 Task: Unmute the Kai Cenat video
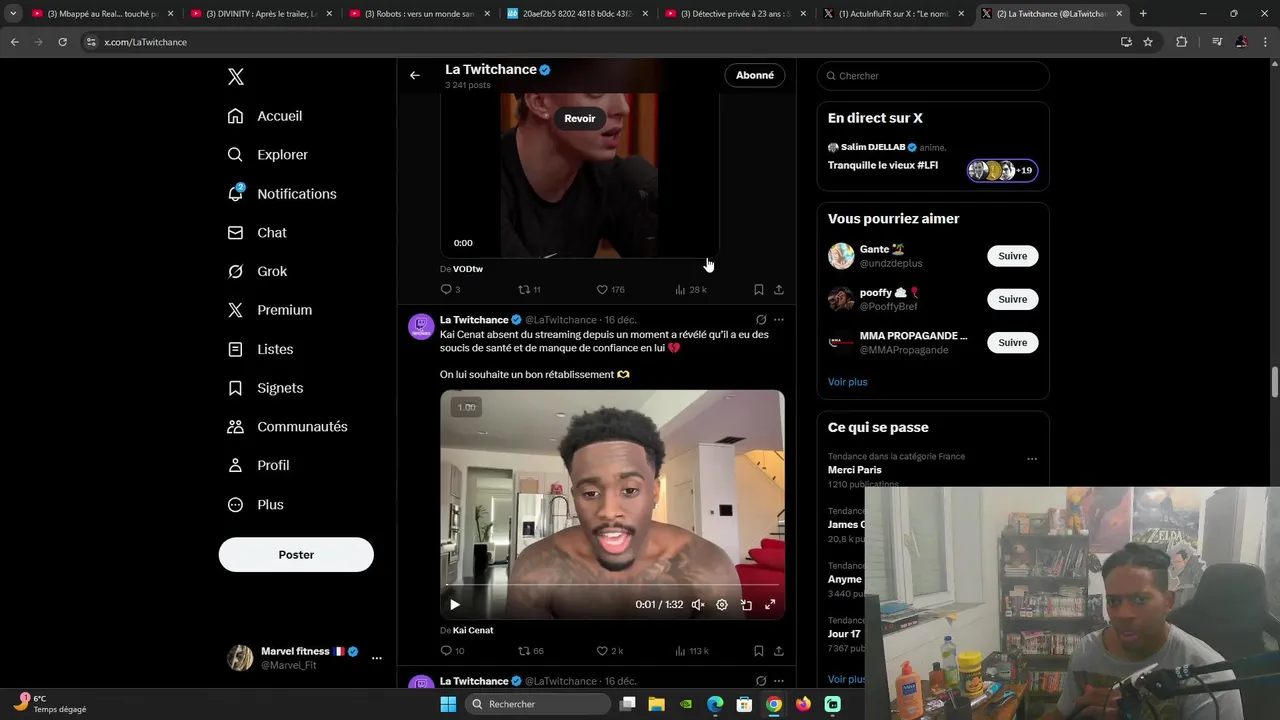(x=698, y=605)
